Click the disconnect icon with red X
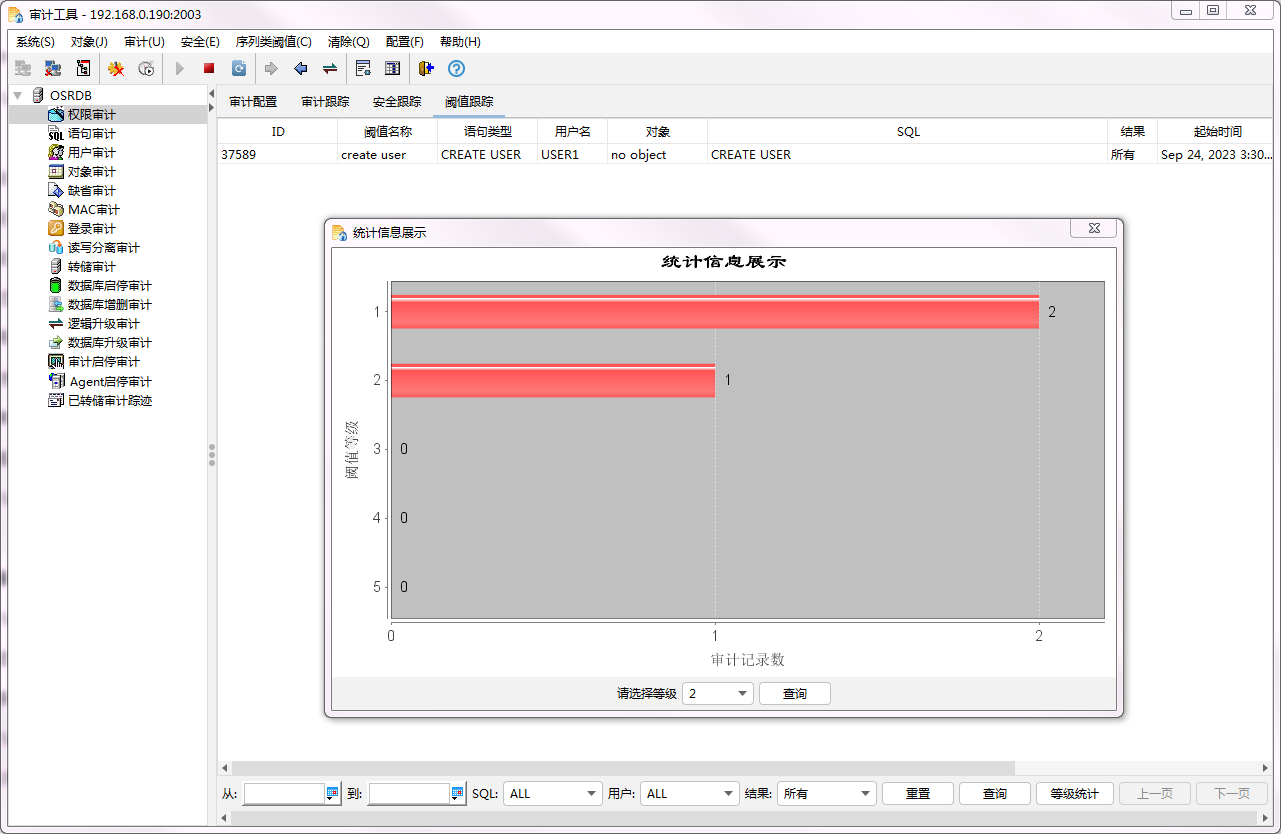 53,69
